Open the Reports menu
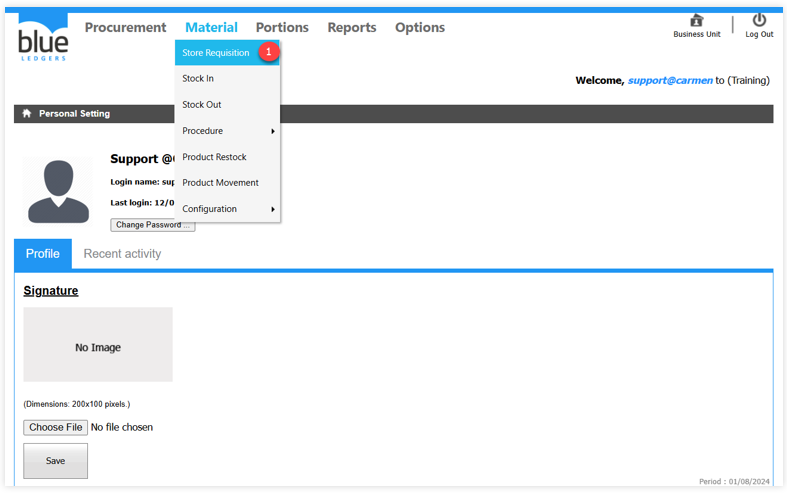 352,28
